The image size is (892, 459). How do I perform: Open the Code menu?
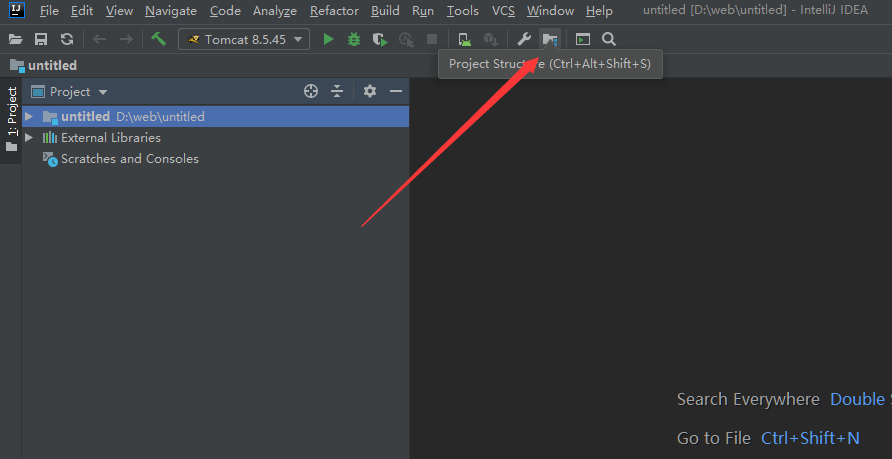[225, 11]
